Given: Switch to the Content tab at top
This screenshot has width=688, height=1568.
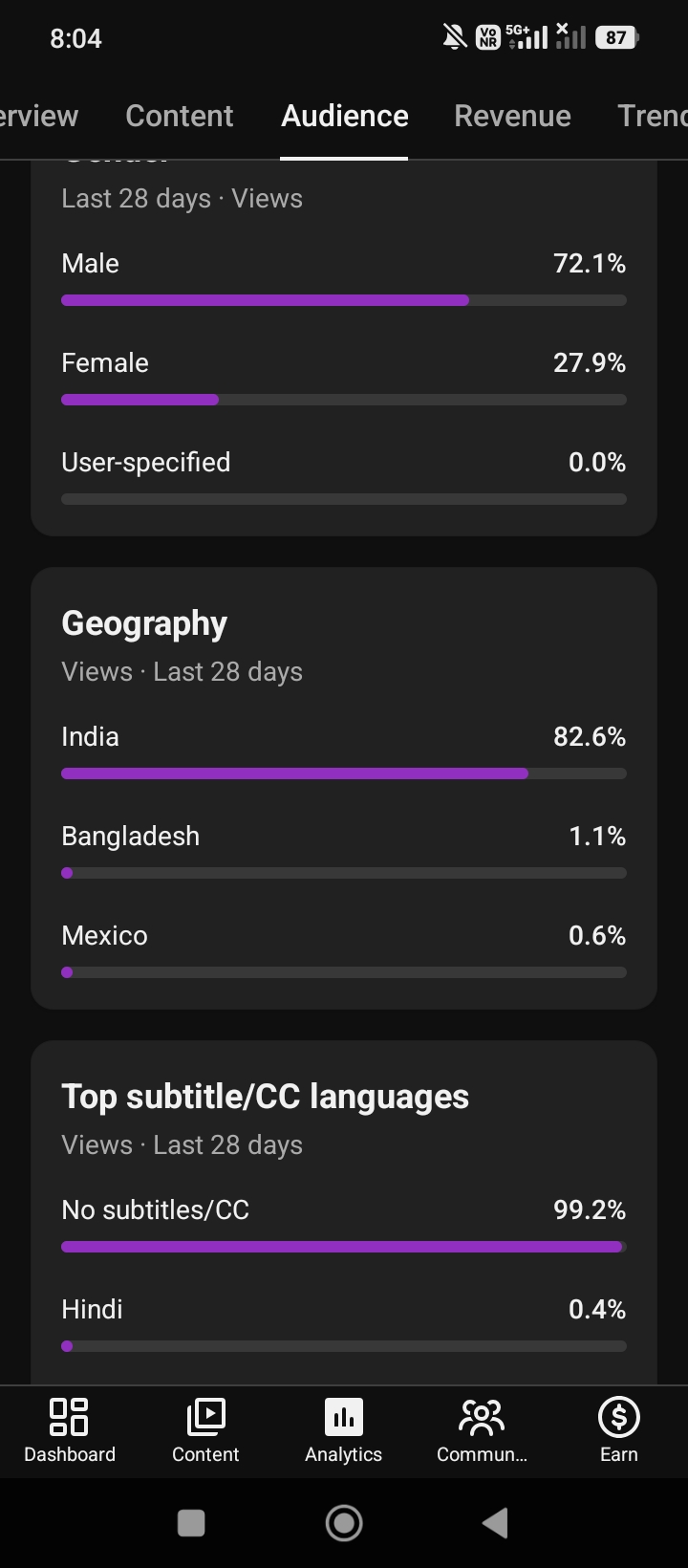Looking at the screenshot, I should coord(179,116).
